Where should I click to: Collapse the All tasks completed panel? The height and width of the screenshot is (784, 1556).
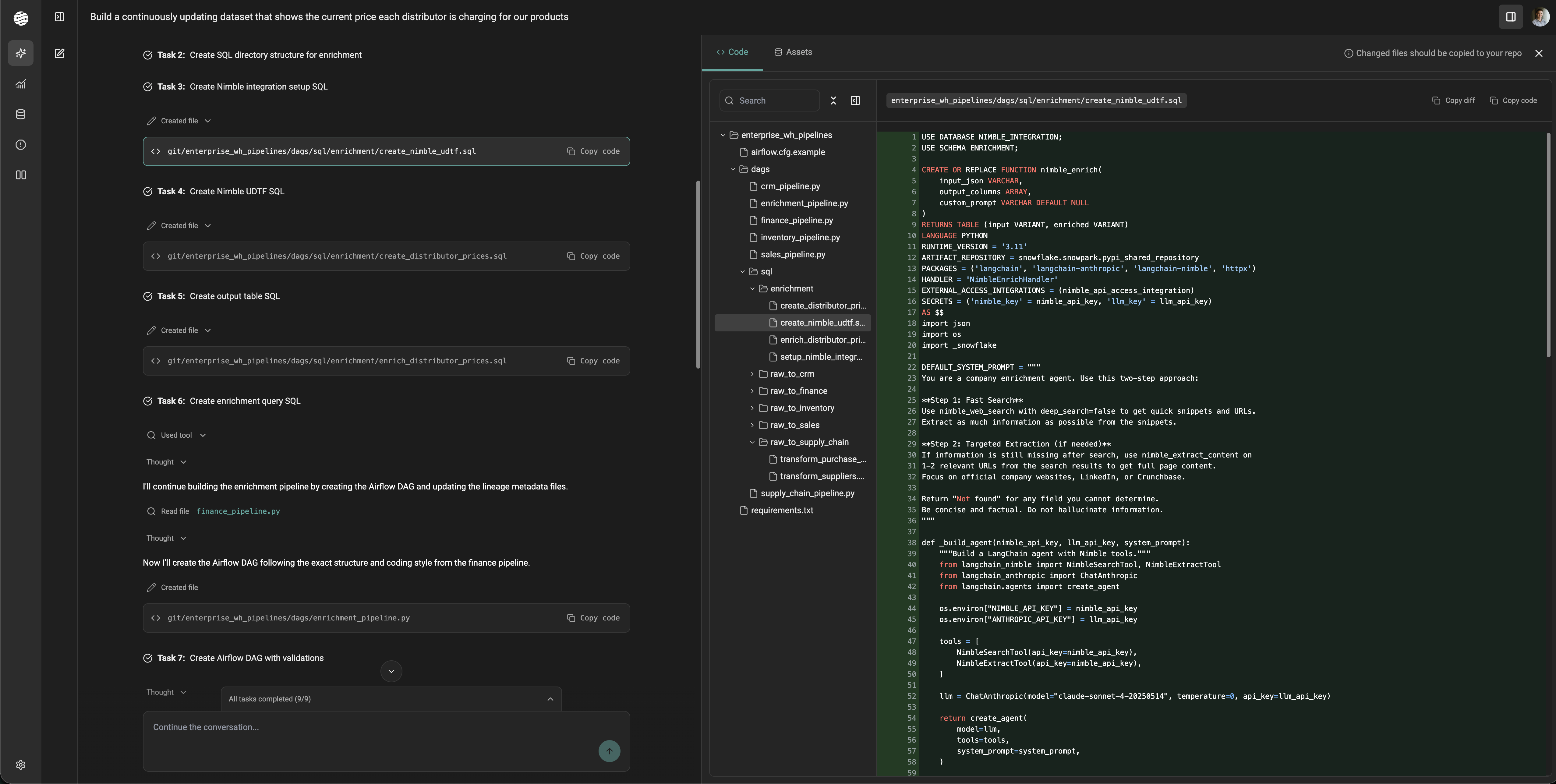coord(550,699)
